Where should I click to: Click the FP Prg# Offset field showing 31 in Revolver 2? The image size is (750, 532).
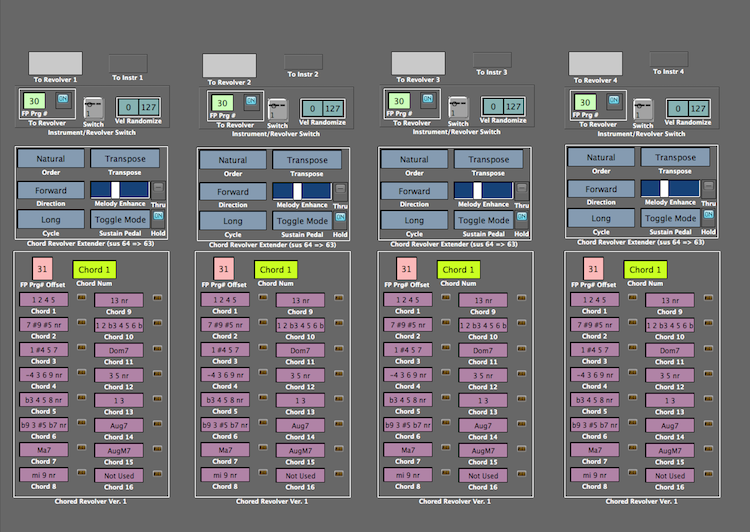tap(224, 269)
